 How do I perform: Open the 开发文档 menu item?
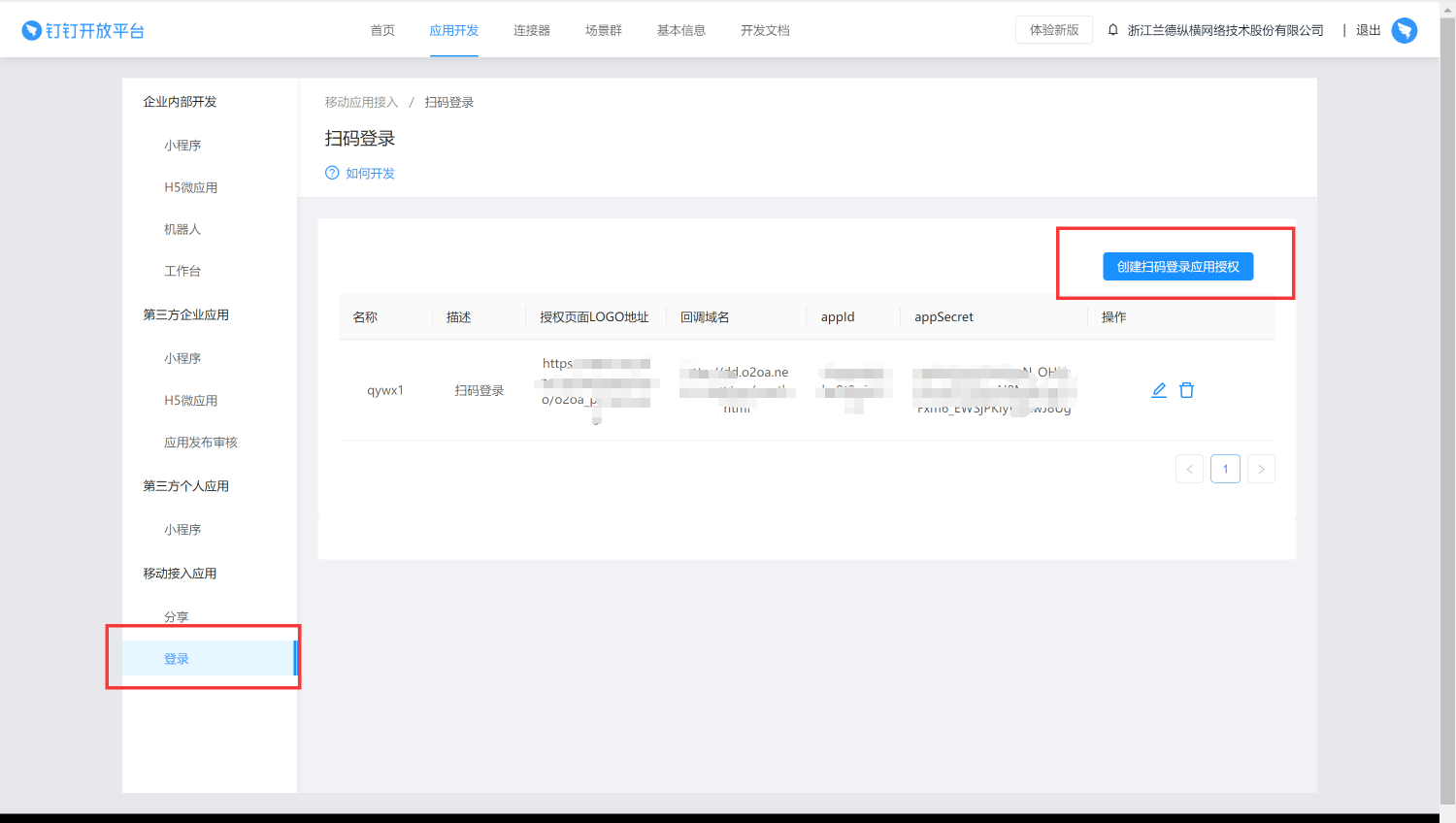[765, 29]
